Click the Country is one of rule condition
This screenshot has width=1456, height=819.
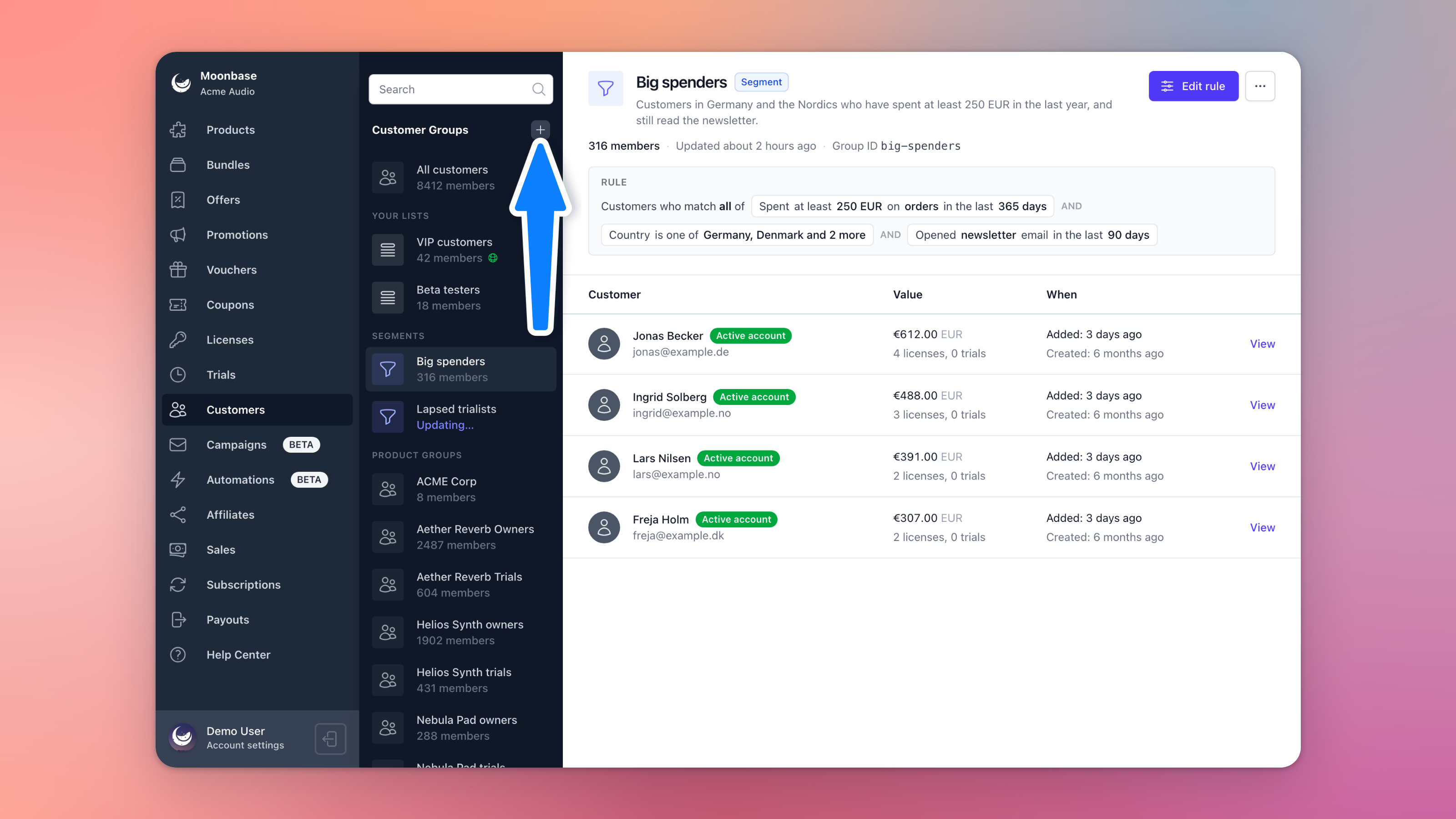[737, 235]
